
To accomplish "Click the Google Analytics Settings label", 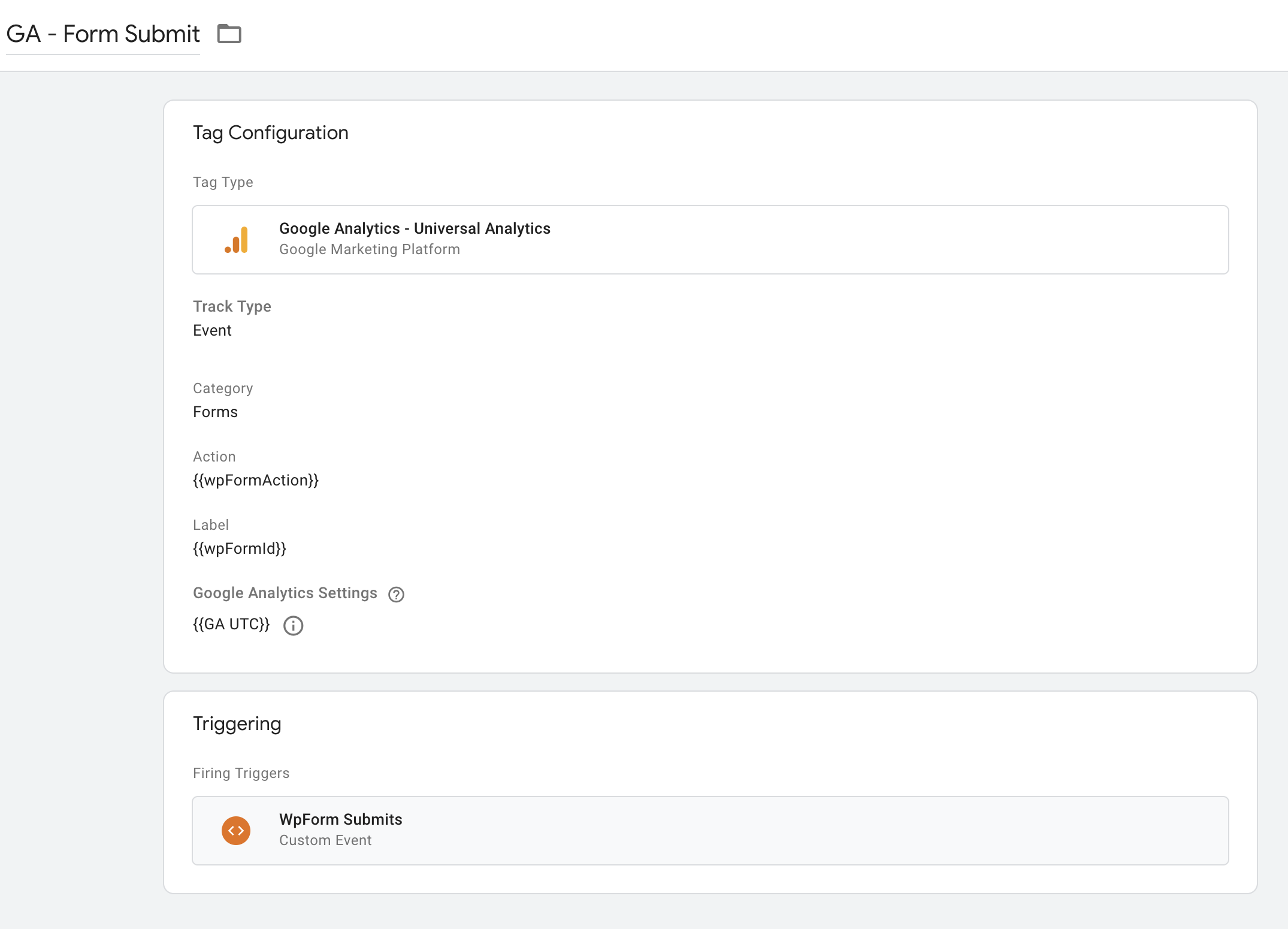I will pyautogui.click(x=285, y=593).
